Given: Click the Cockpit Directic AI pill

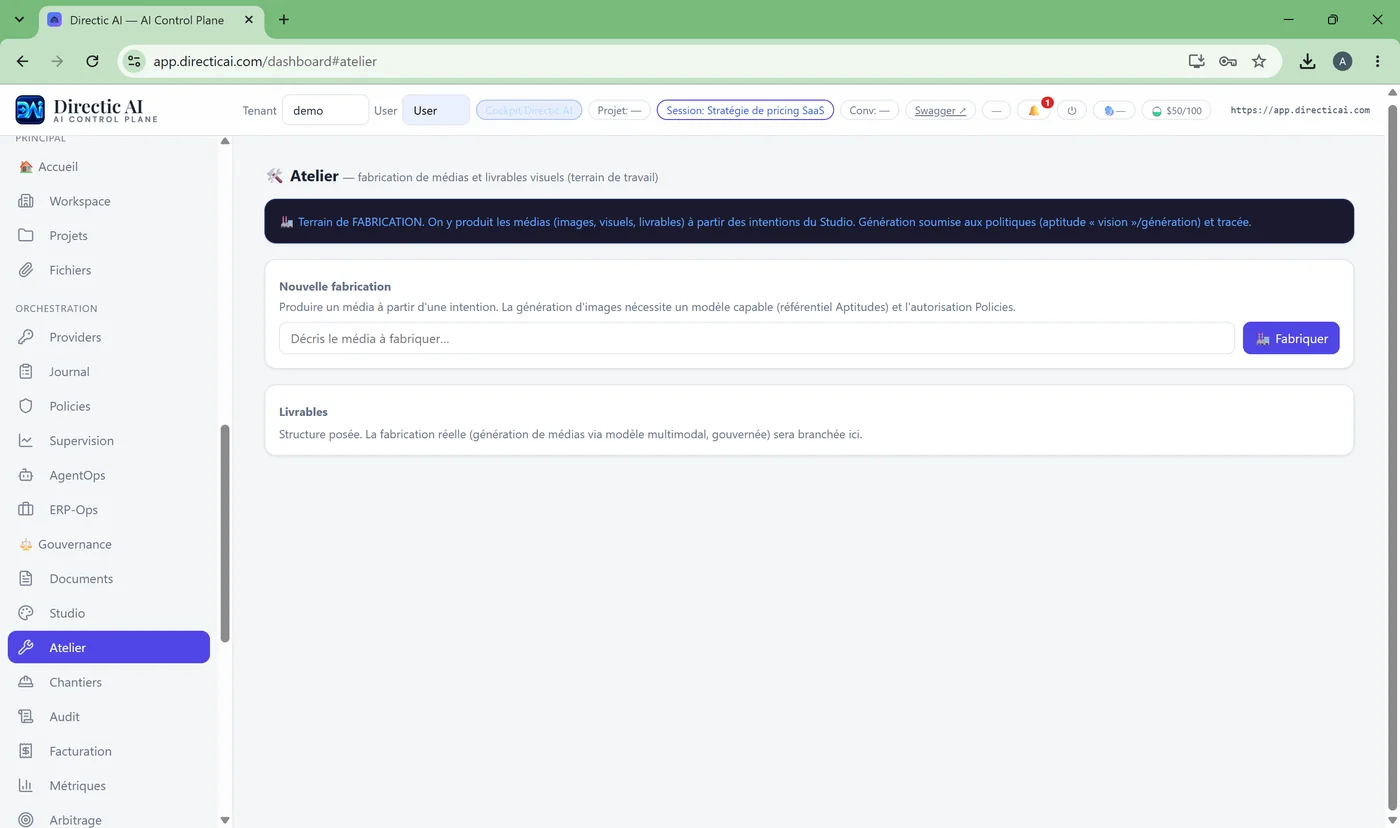Looking at the screenshot, I should coord(529,110).
